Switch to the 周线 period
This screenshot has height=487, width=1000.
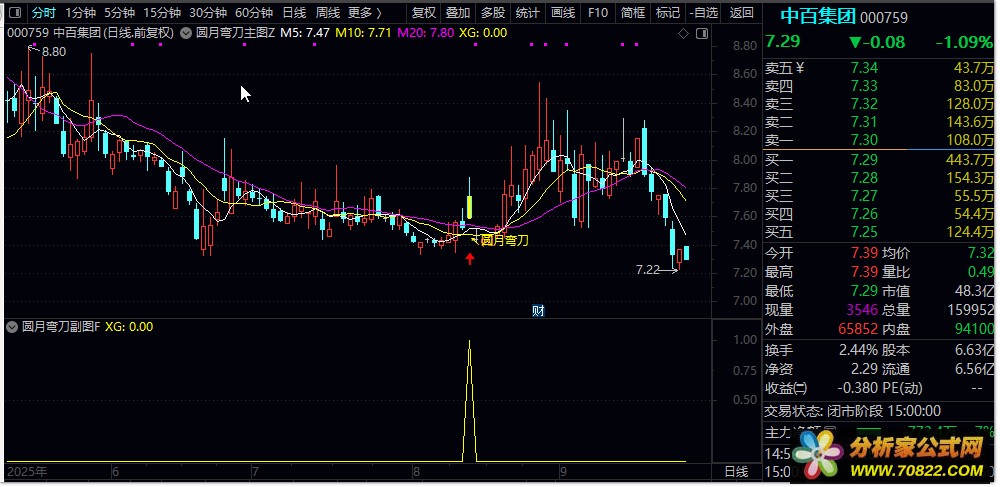[x=328, y=13]
